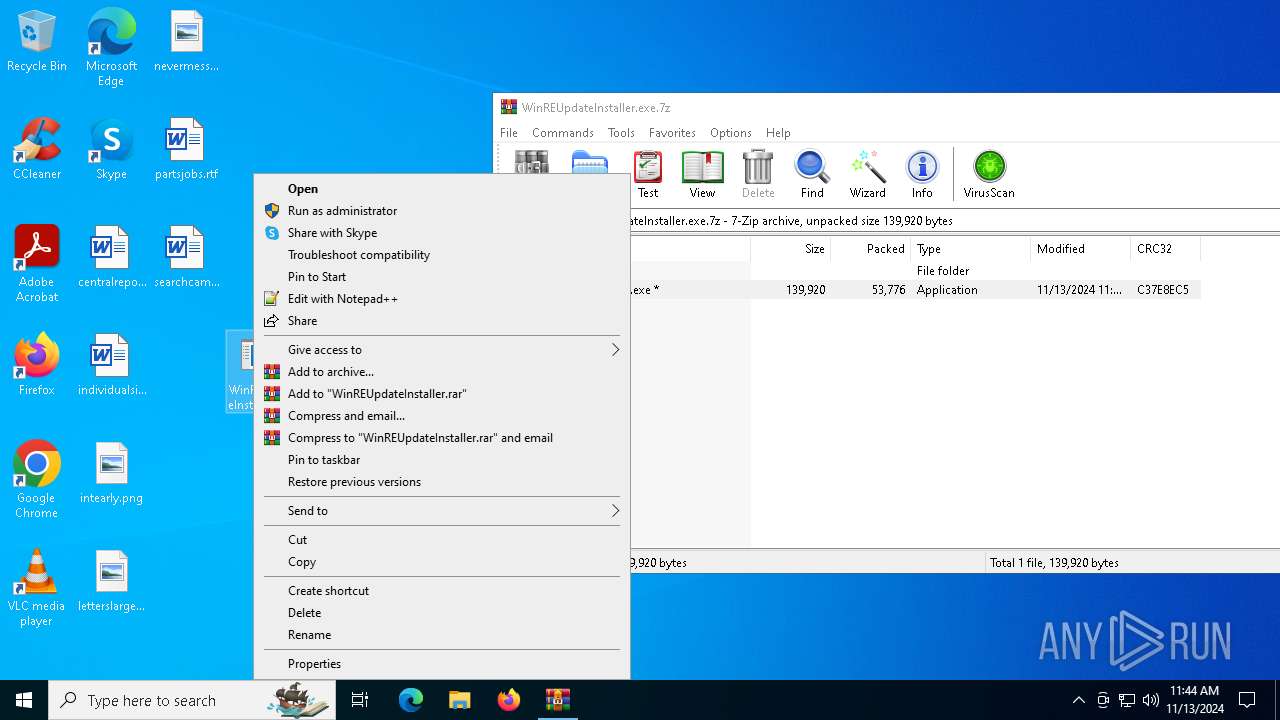This screenshot has height=720, width=1280.
Task: Click the View toolbar icon in WinRAR
Action: click(x=702, y=175)
